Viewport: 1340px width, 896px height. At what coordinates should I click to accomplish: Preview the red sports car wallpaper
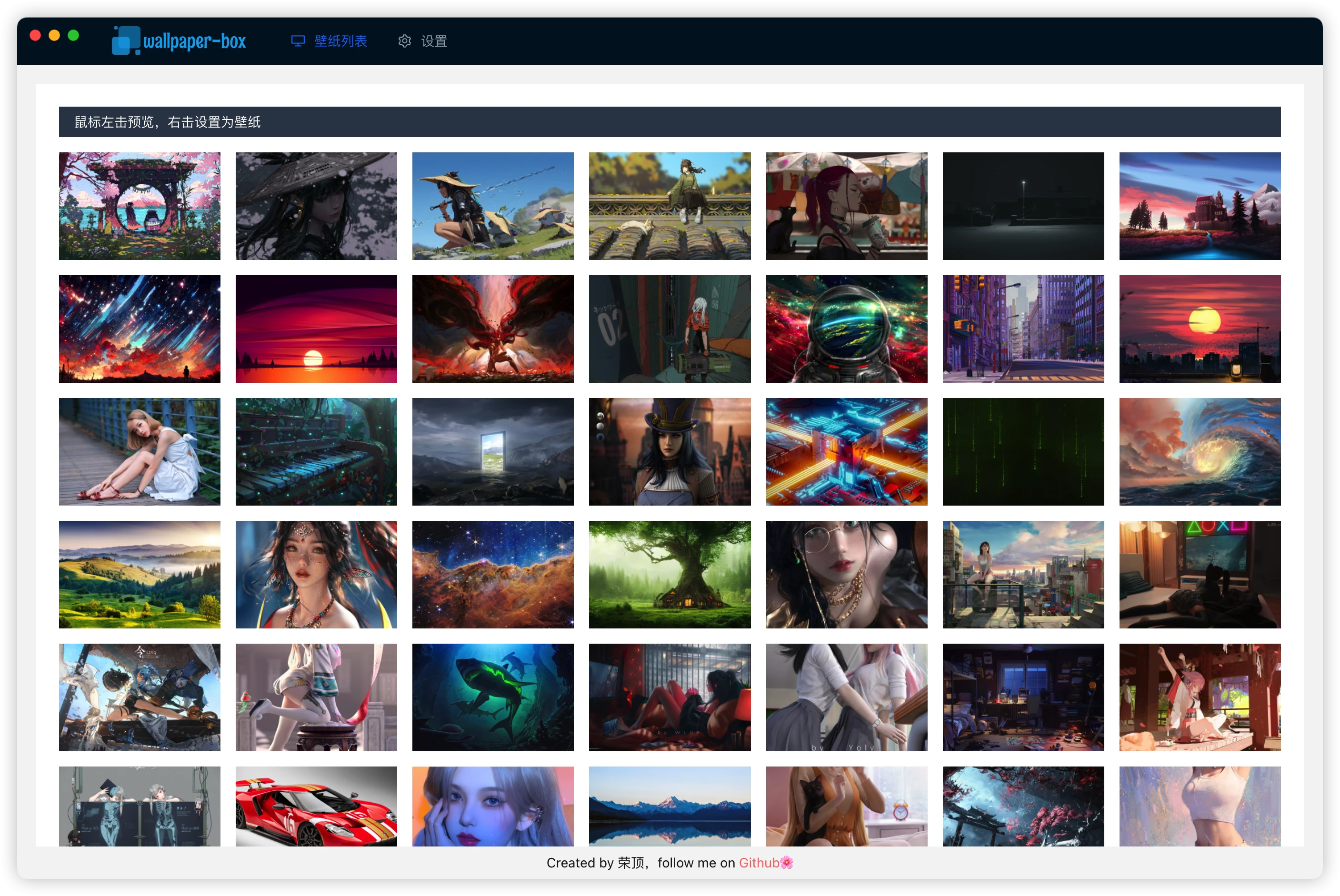click(316, 806)
